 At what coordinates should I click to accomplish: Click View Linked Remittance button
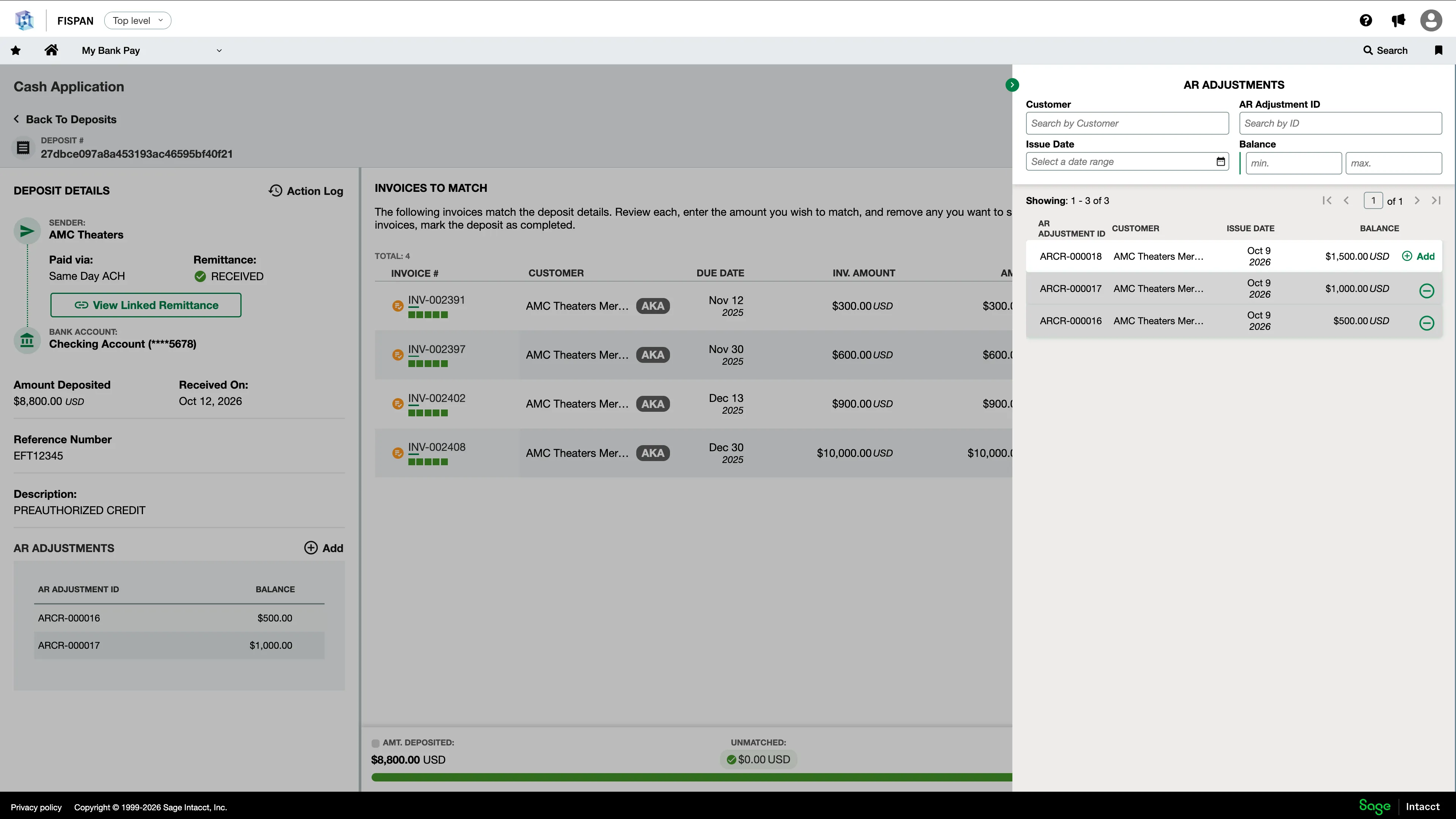146,305
